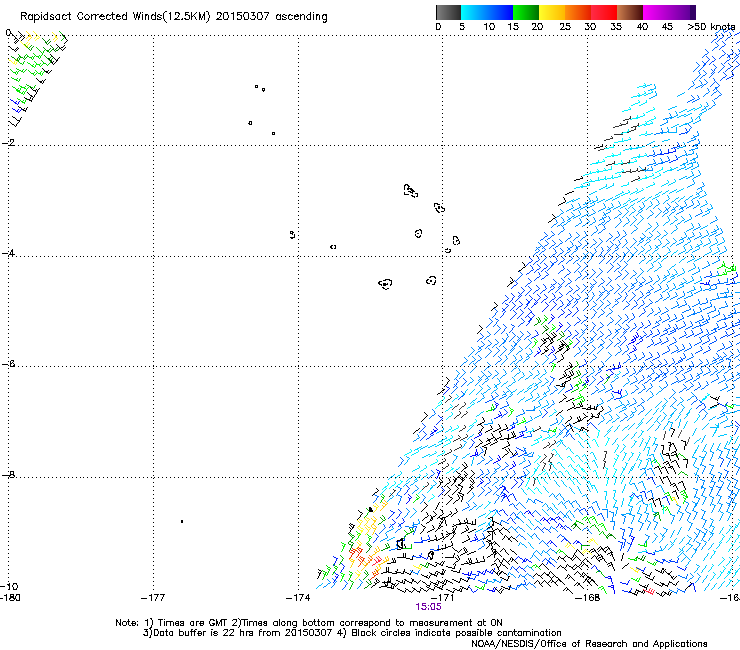
Task: Click the word 'ascending' in the title
Action: coord(301,17)
